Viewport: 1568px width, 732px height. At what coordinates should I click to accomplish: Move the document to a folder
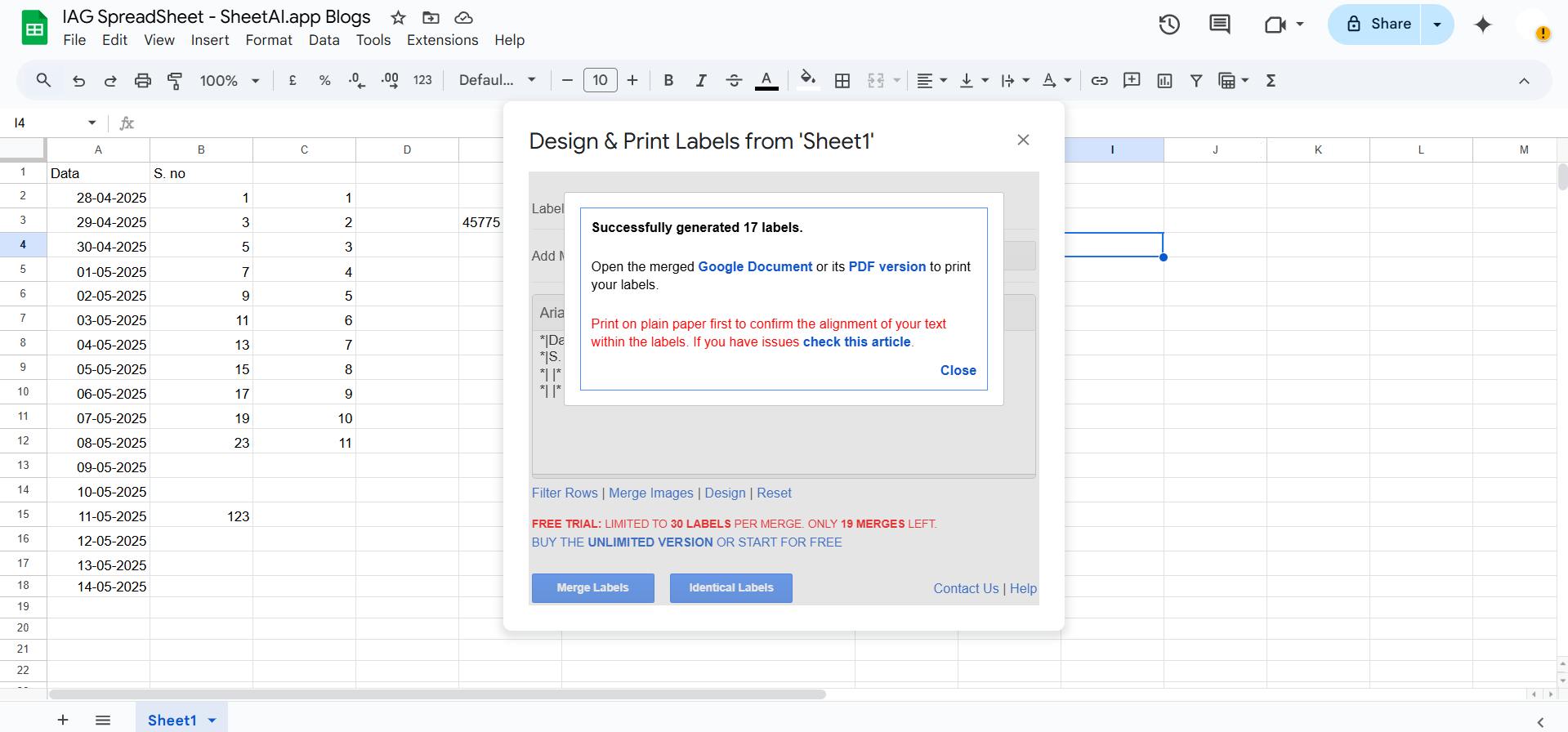click(x=431, y=17)
